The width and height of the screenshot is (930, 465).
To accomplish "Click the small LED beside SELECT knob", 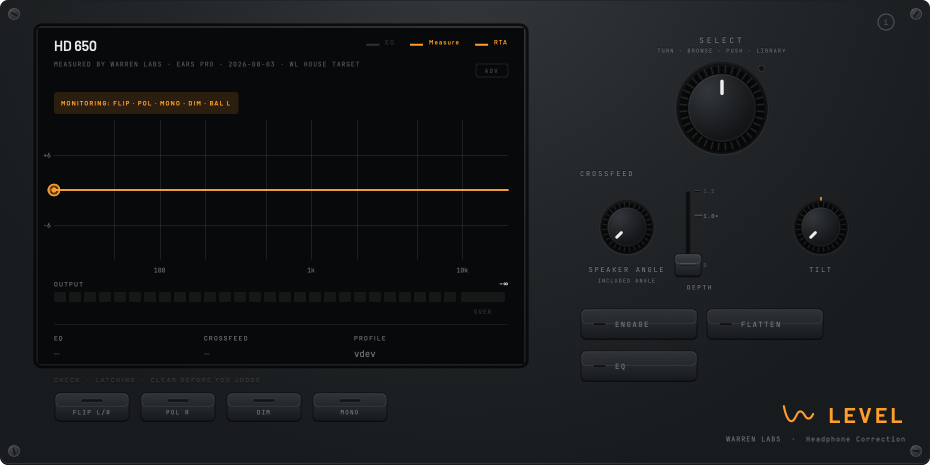I will (x=762, y=68).
